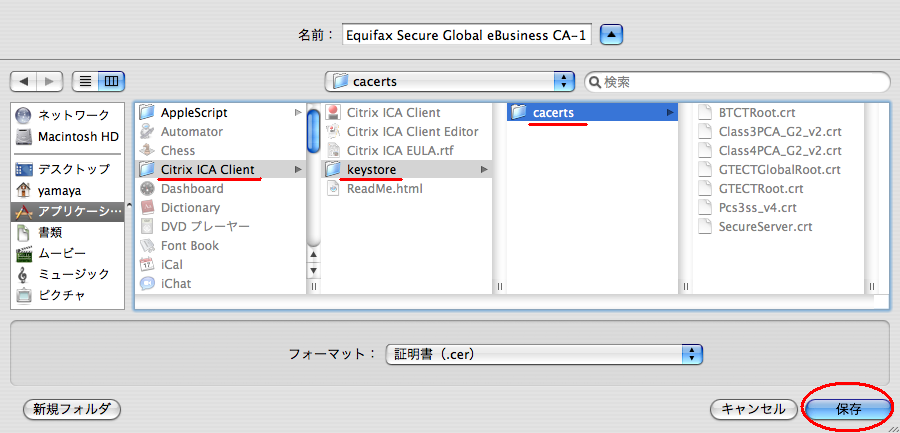The height and width of the screenshot is (433, 900).
Task: Expand the AppleScript folder arrow
Action: point(298,113)
